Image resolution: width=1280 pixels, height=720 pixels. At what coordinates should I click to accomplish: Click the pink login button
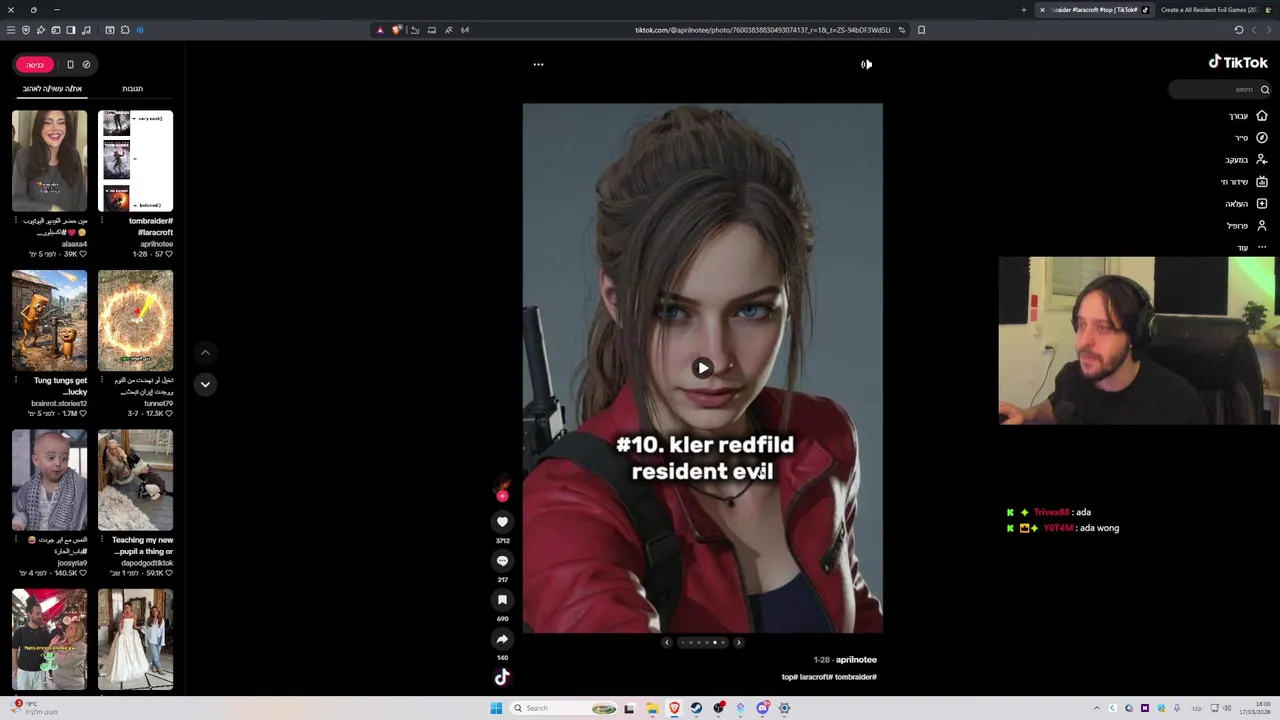pyautogui.click(x=34, y=65)
